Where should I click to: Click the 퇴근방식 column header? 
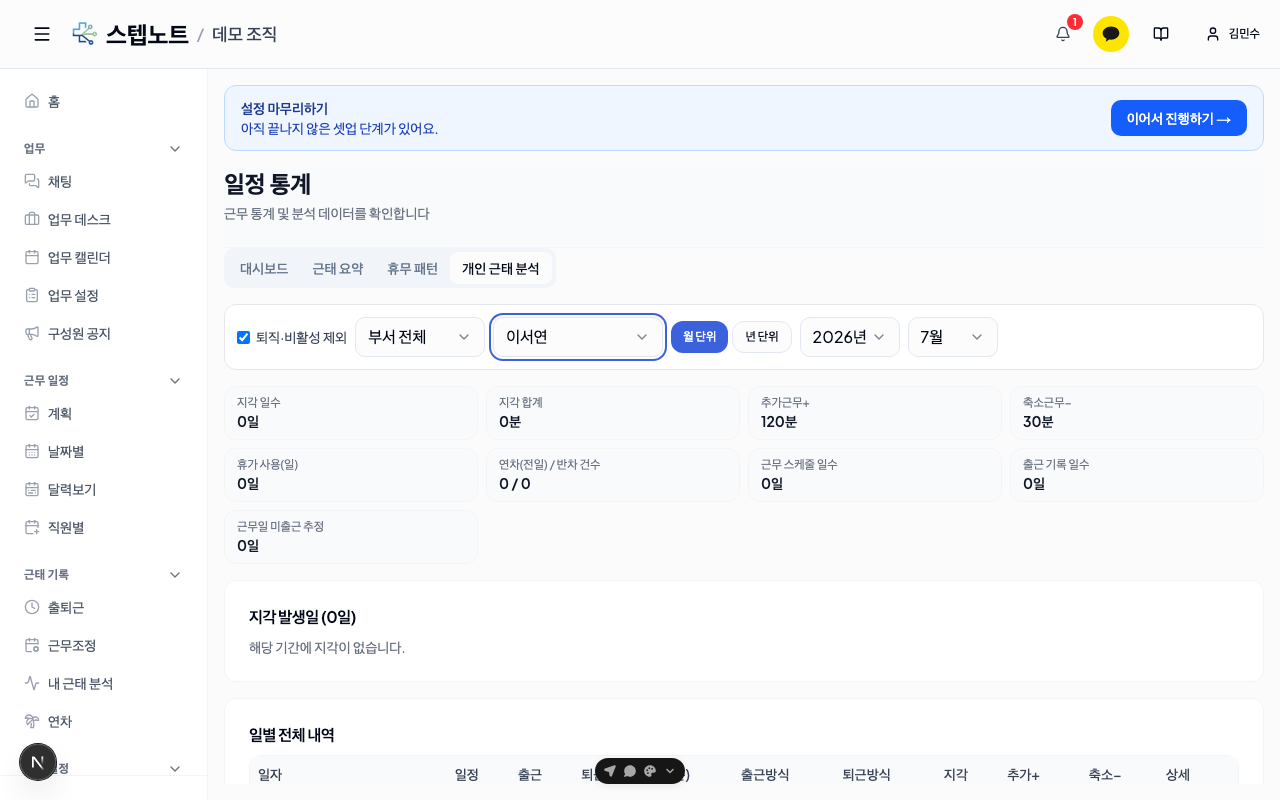(x=866, y=774)
